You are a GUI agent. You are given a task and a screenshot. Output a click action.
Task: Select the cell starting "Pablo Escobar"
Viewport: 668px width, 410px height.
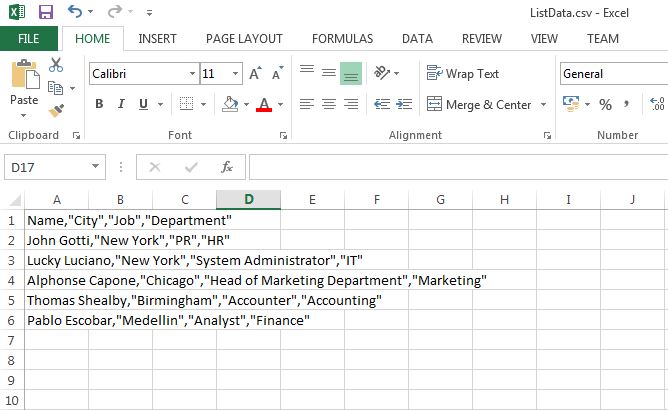tap(56, 320)
